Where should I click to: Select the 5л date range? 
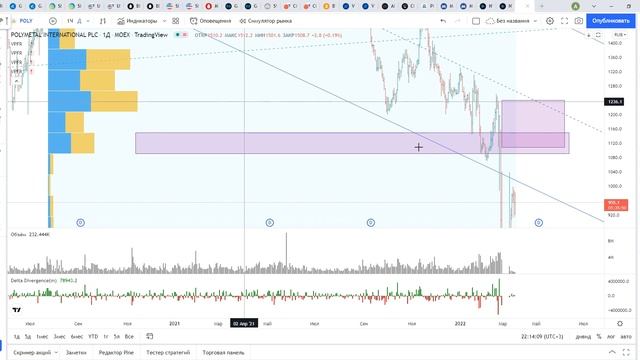pos(117,337)
